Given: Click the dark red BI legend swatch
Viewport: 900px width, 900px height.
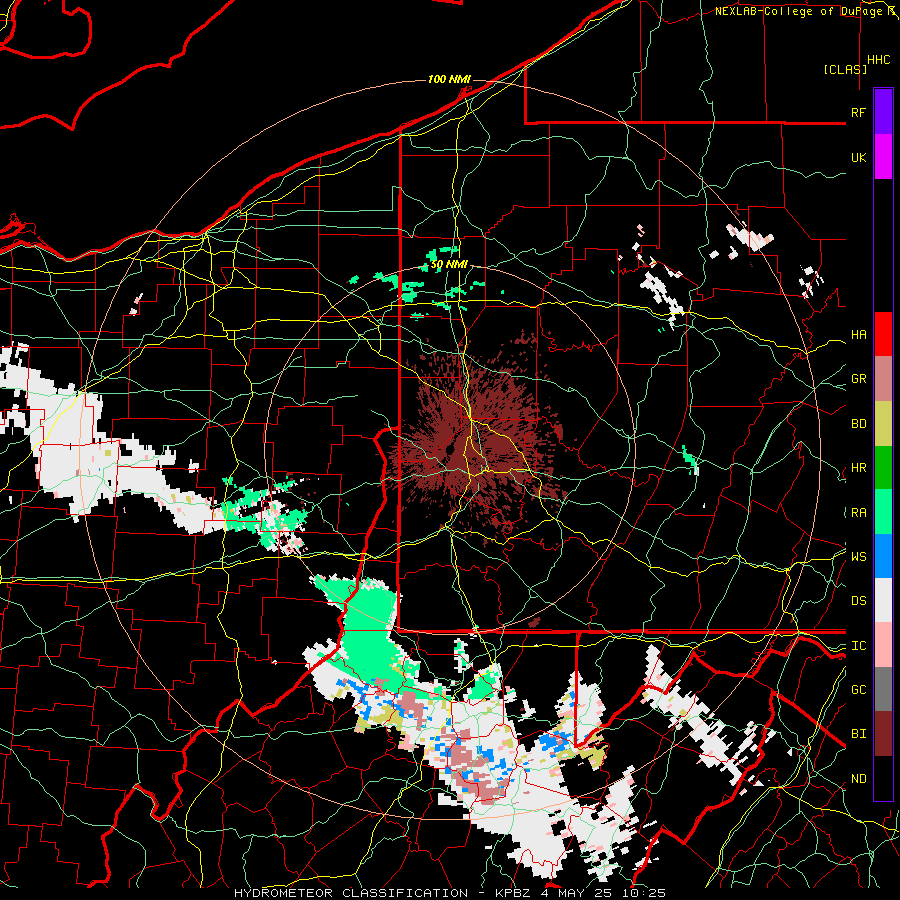Looking at the screenshot, I should click(x=883, y=734).
